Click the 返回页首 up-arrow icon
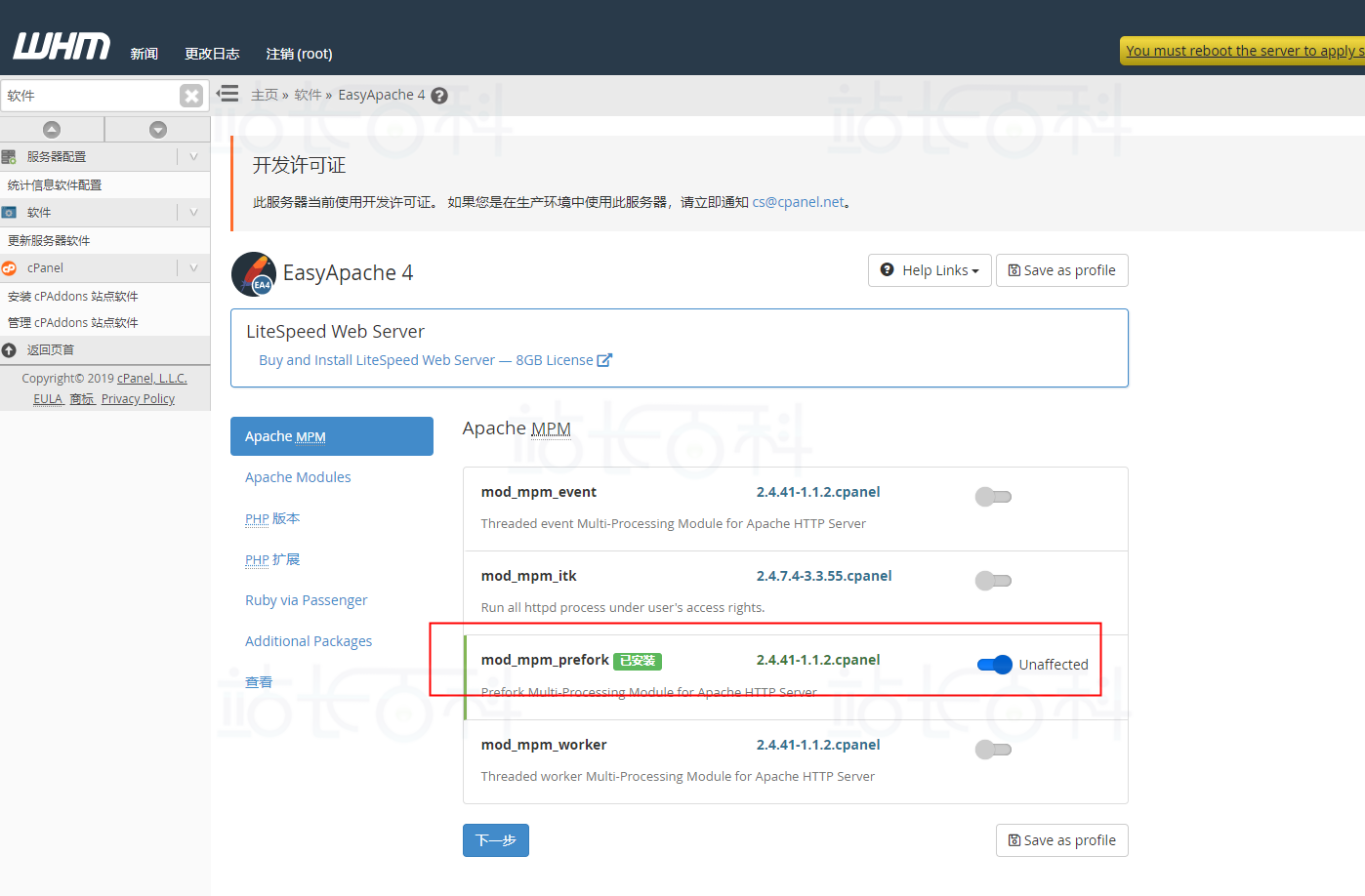The width and height of the screenshot is (1365, 896). coord(9,350)
